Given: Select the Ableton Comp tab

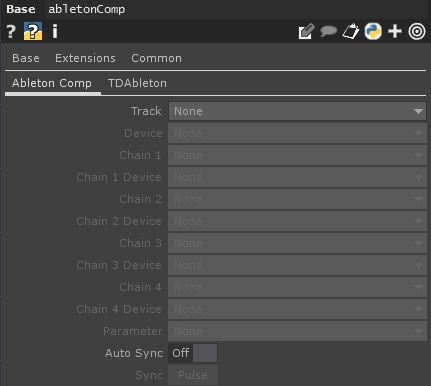Looking at the screenshot, I should pos(52,83).
